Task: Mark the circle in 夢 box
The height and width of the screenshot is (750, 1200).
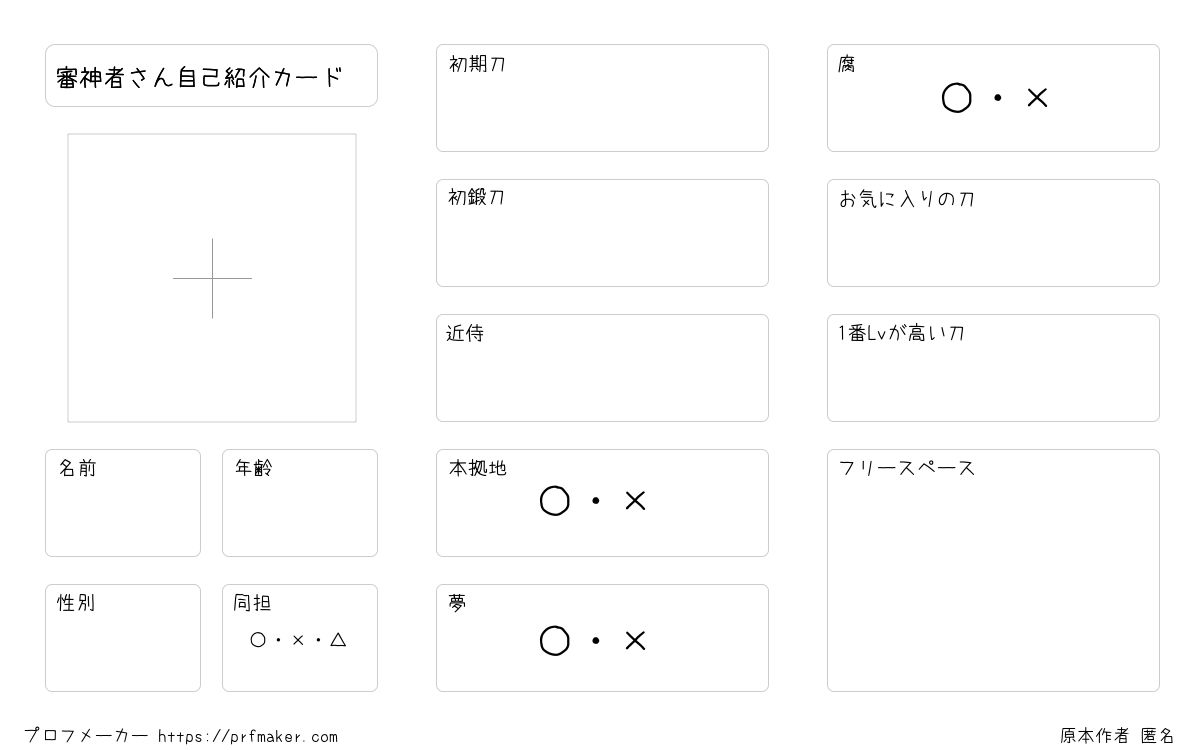Action: click(555, 641)
